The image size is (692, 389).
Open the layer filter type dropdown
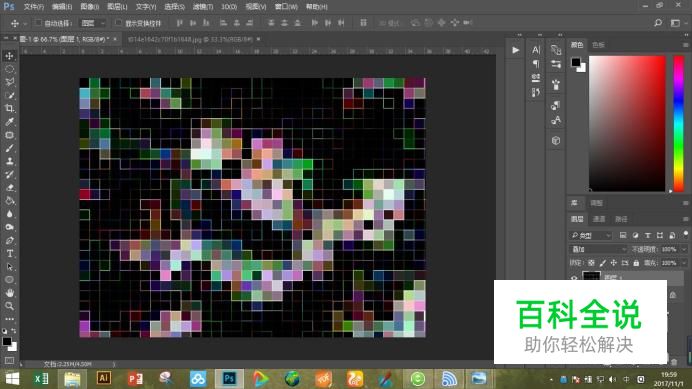[591, 235]
